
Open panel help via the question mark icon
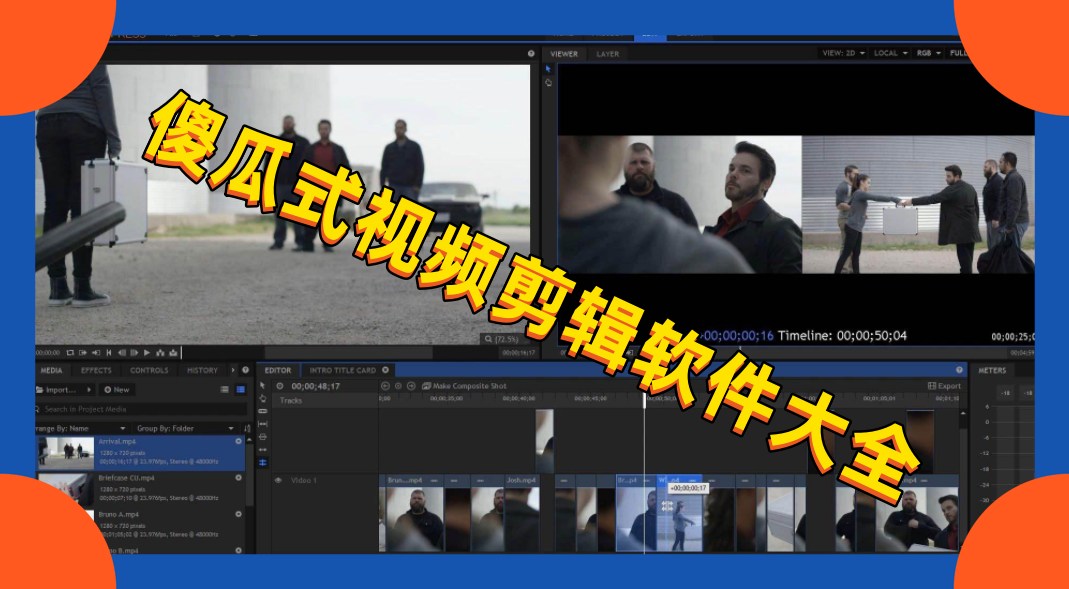246,370
